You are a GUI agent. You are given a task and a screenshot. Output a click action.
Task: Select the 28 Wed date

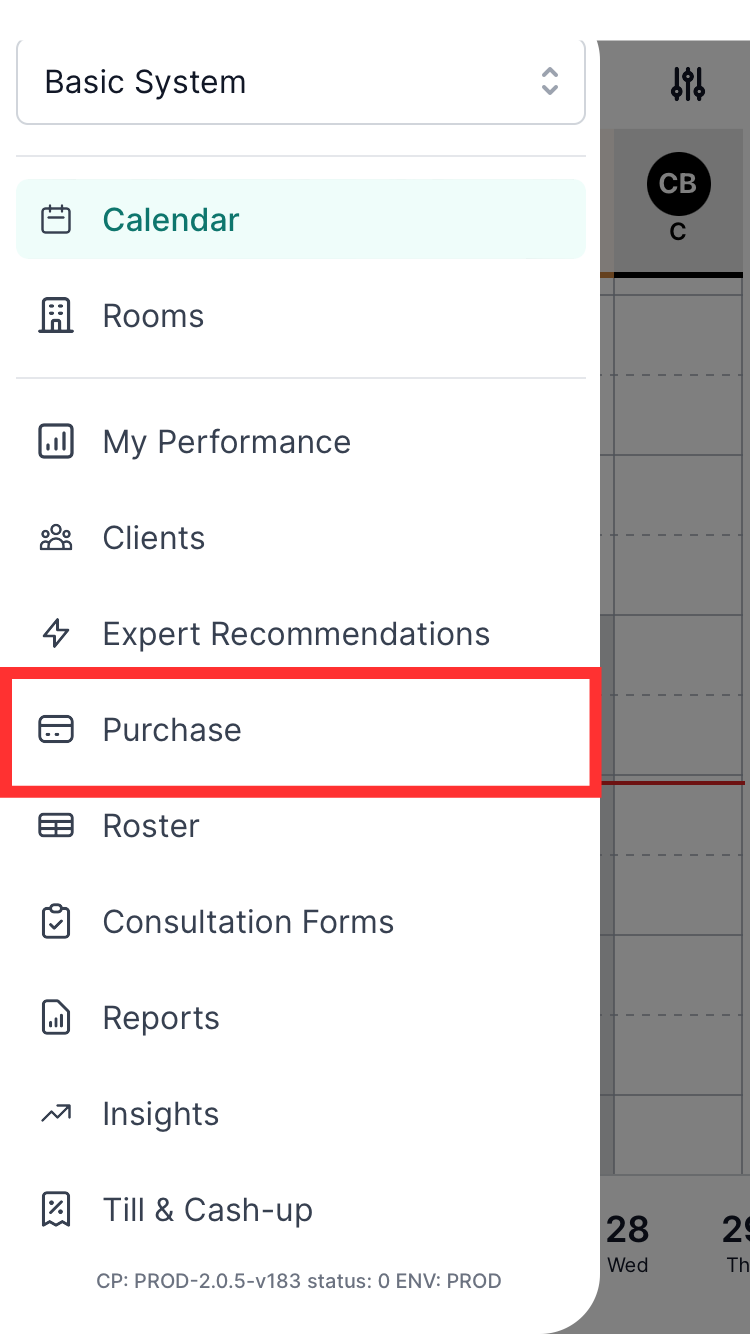click(x=627, y=1241)
